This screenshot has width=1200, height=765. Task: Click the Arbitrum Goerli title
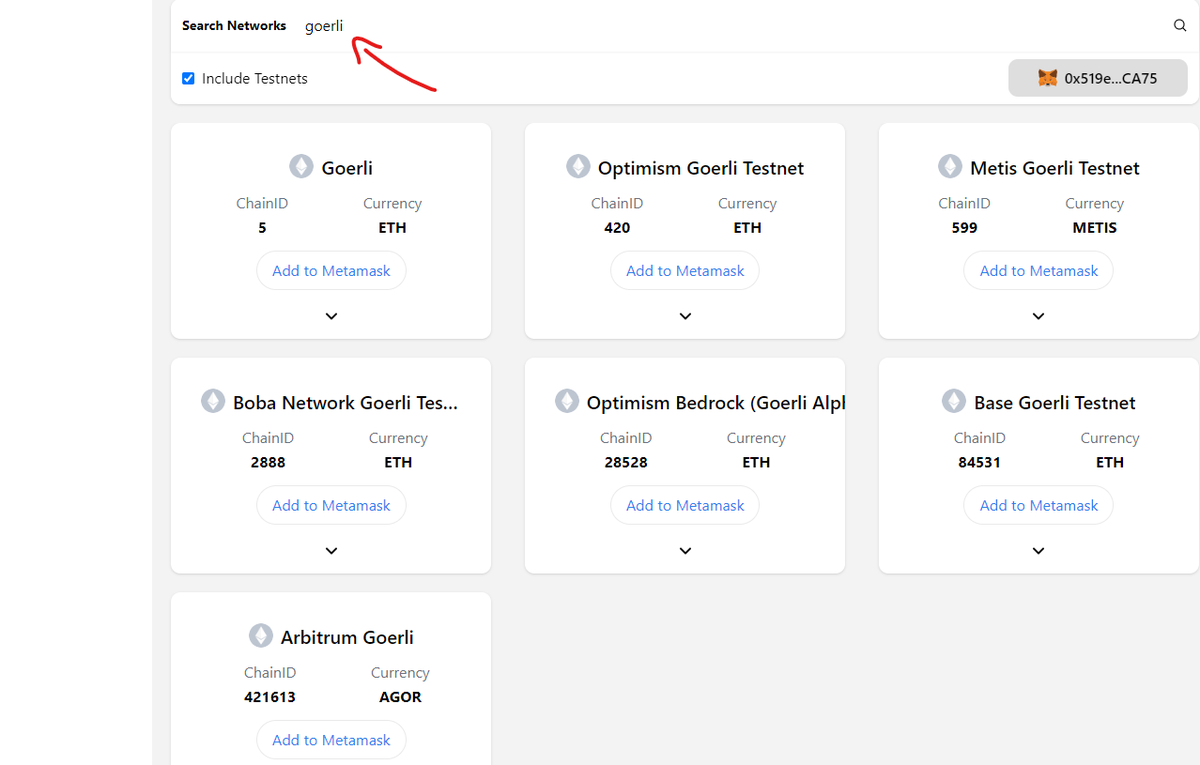tap(347, 637)
